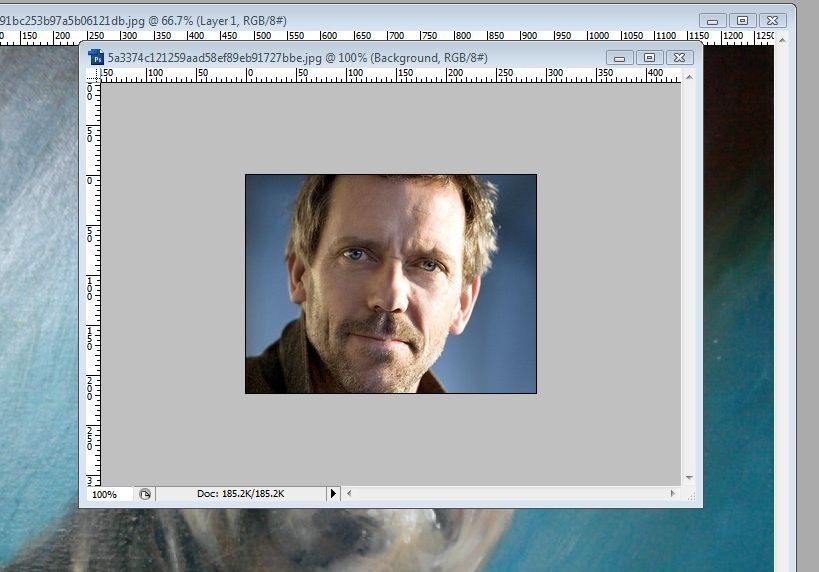The image size is (819, 572).
Task: Close the 5a3374c...jpg document window
Action: 679,57
